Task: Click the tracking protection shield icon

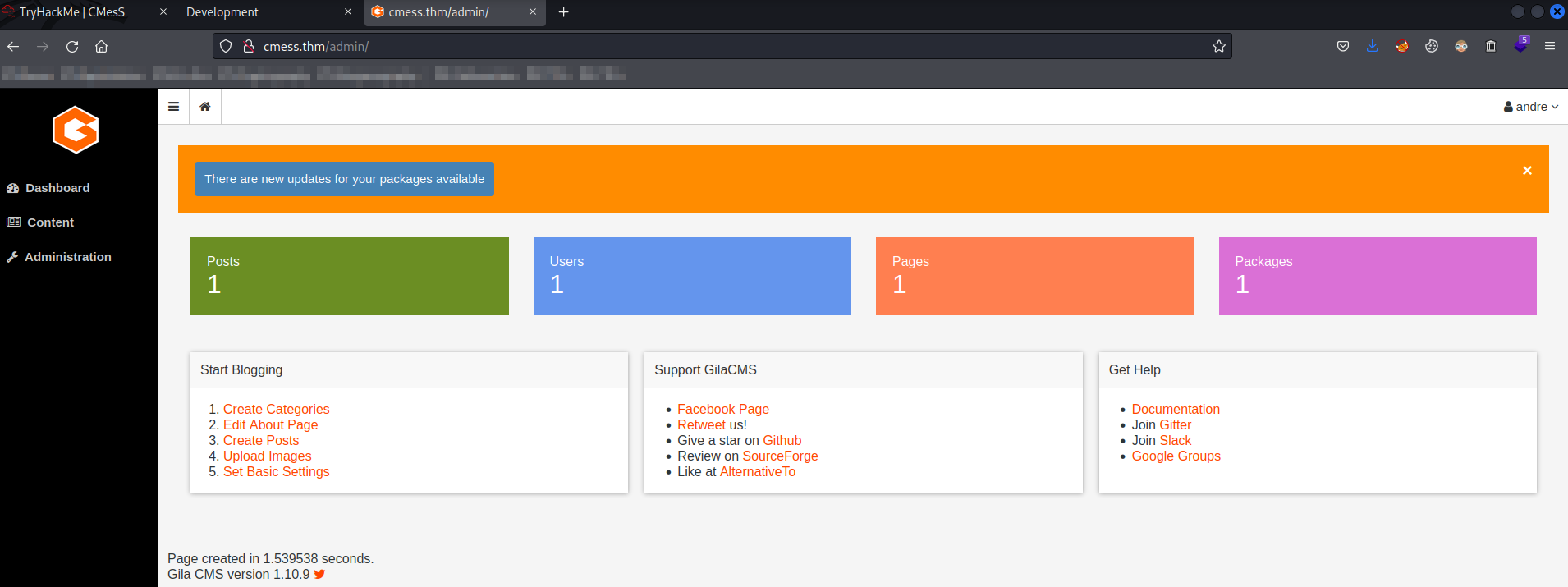Action: [x=226, y=47]
